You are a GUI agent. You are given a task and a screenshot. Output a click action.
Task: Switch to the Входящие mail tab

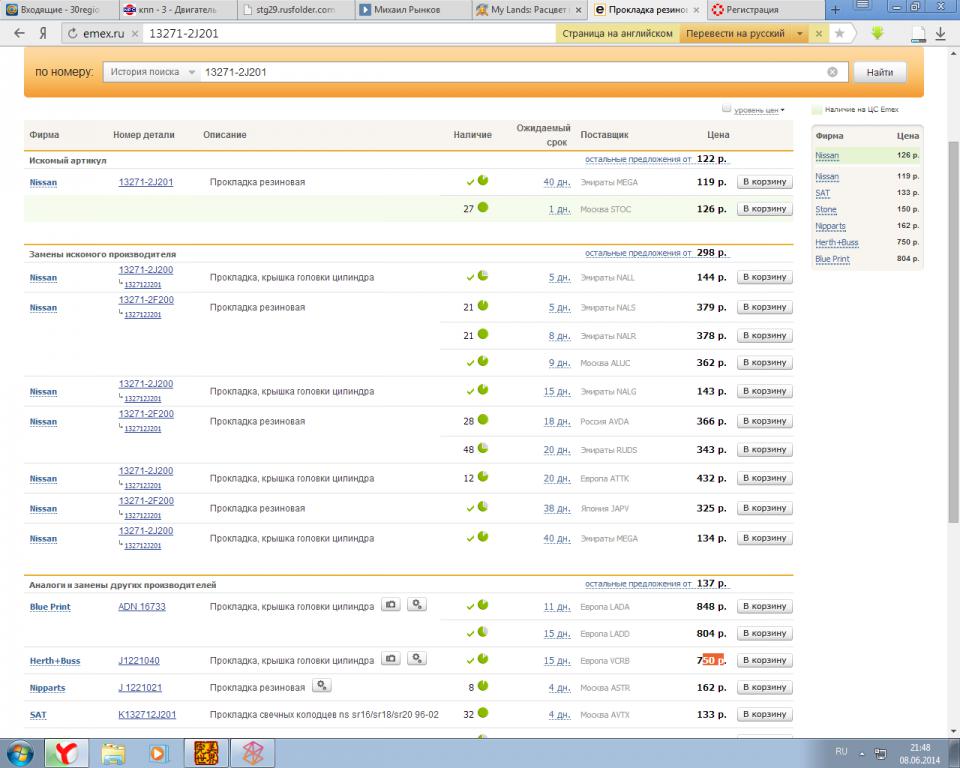tap(59, 10)
